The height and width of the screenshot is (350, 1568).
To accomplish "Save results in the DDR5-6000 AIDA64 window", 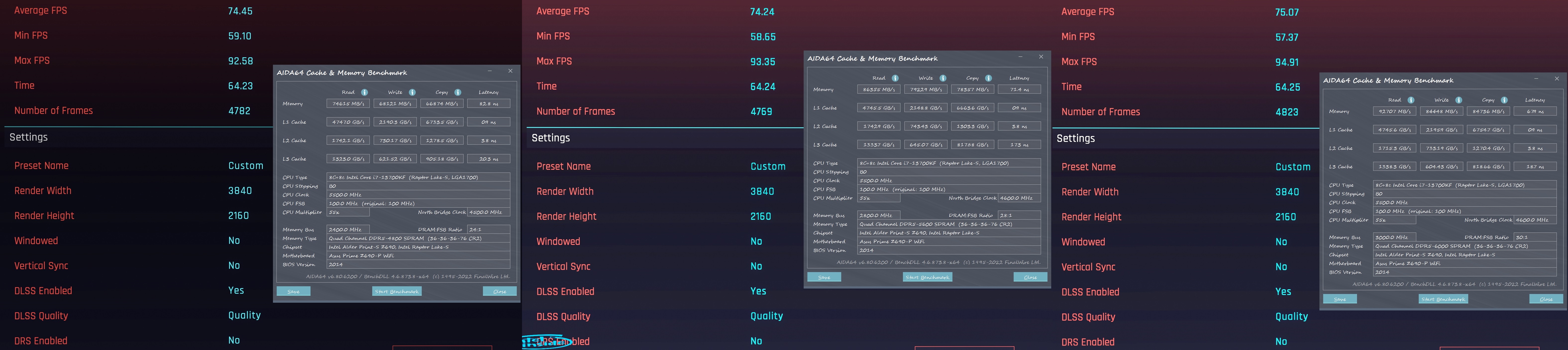I will point(1340,299).
